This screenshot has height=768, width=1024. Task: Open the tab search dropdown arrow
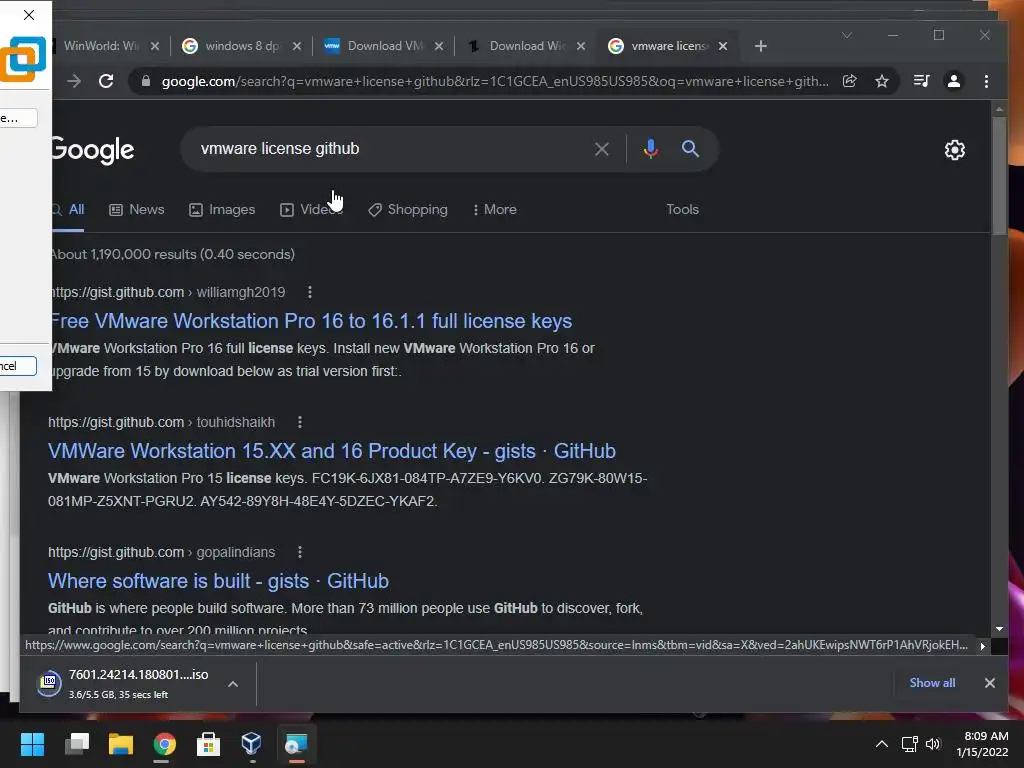[x=847, y=35]
